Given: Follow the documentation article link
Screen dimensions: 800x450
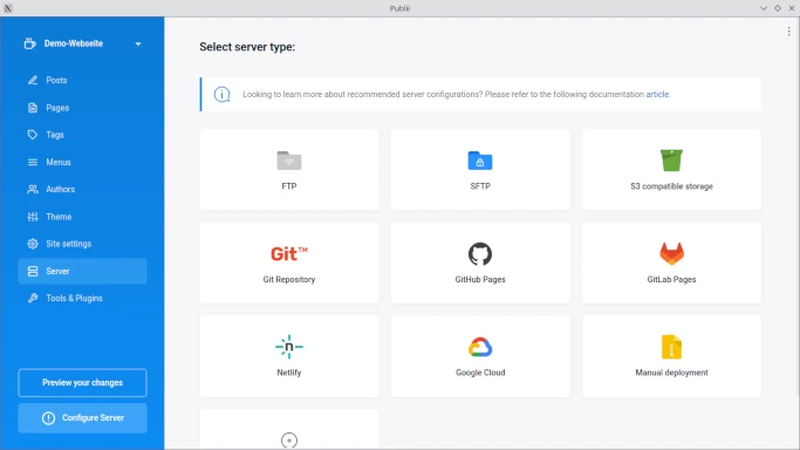Looking at the screenshot, I should pyautogui.click(x=657, y=94).
